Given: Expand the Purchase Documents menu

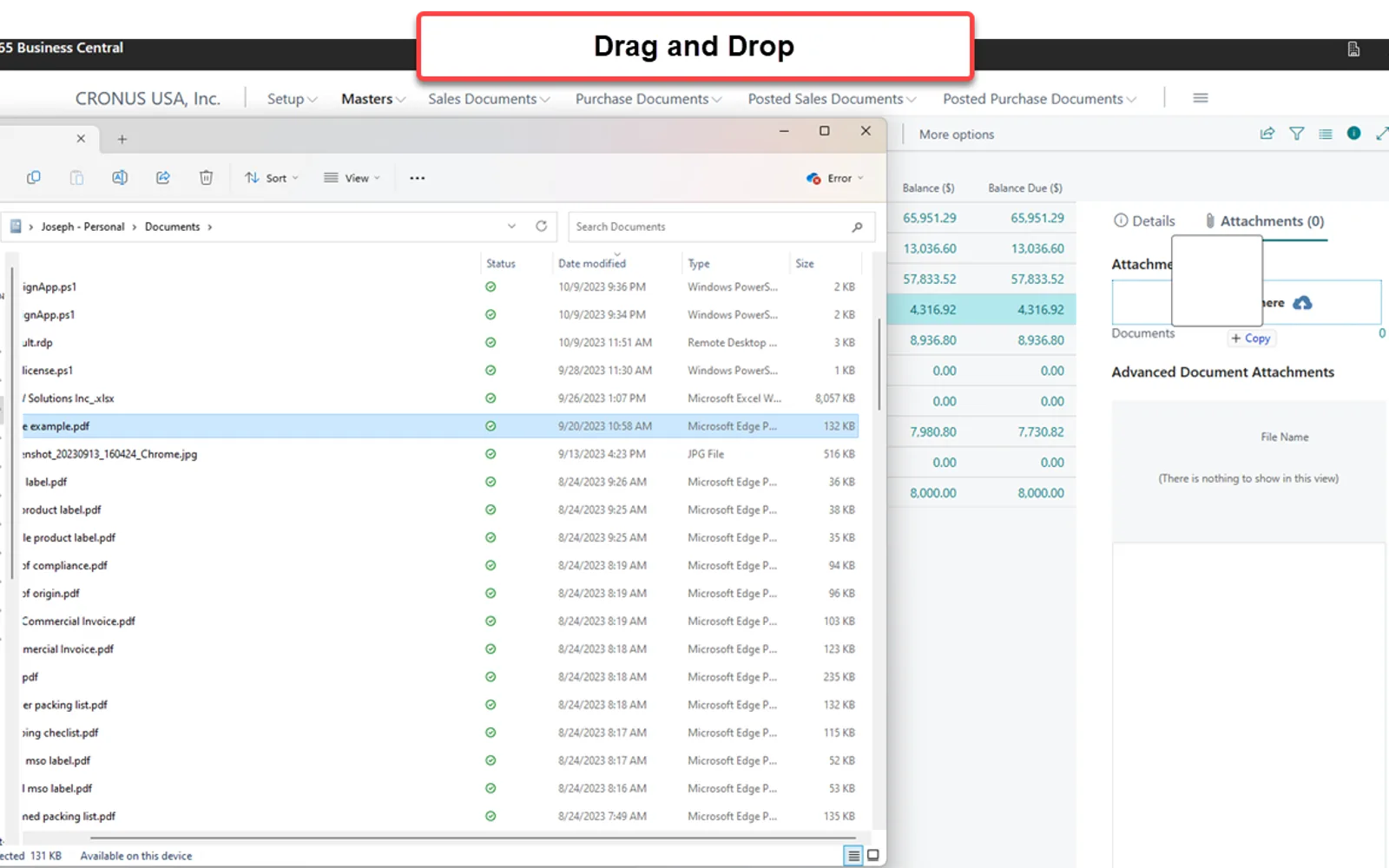Looking at the screenshot, I should [648, 99].
